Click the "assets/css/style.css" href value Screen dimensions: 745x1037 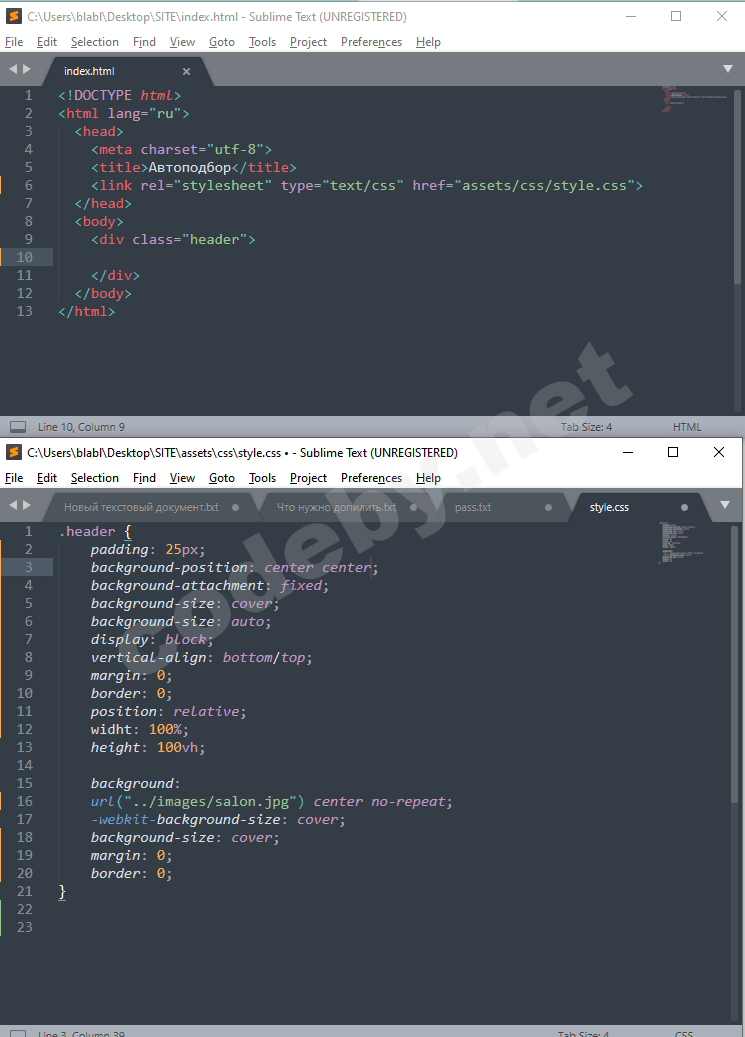tap(545, 185)
